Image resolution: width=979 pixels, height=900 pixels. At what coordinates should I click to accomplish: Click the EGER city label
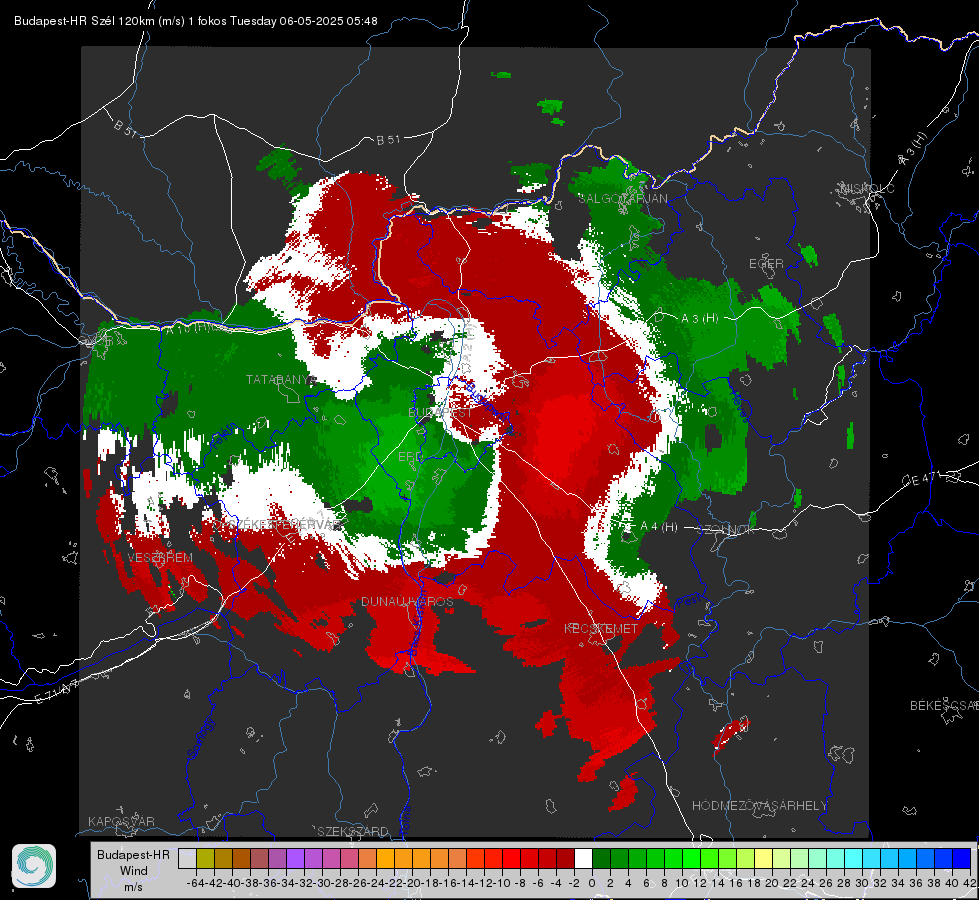pos(766,264)
